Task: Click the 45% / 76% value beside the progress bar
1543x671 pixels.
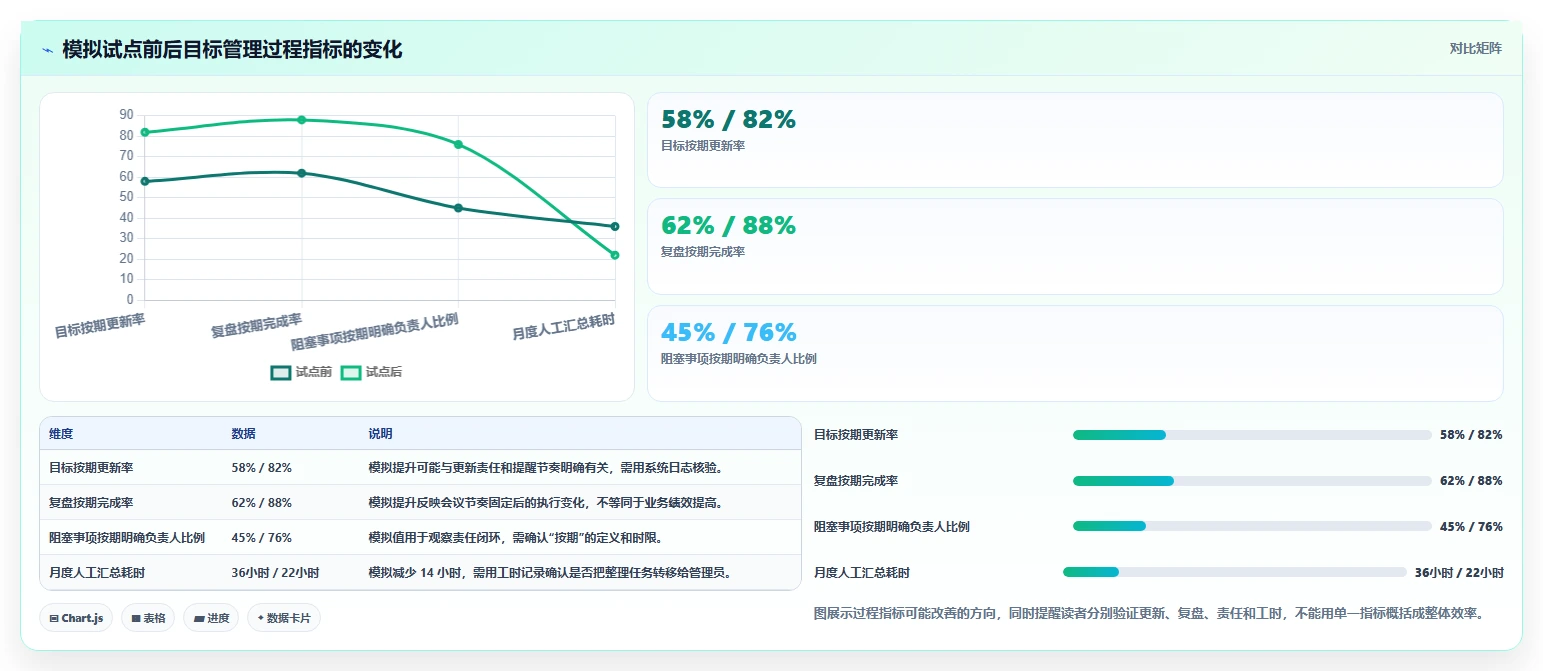Action: pyautogui.click(x=1471, y=526)
